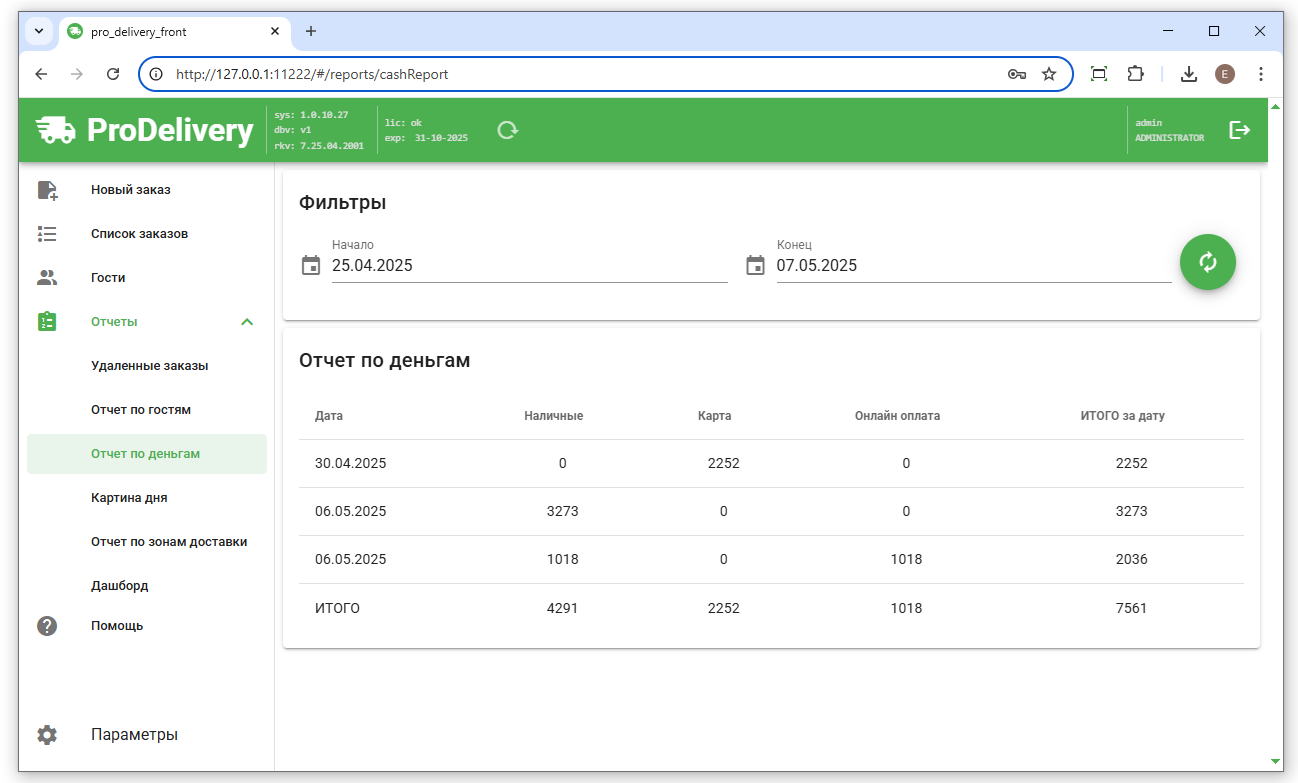Click the logout icon in header
This screenshot has height=783, width=1298.
pos(1239,130)
